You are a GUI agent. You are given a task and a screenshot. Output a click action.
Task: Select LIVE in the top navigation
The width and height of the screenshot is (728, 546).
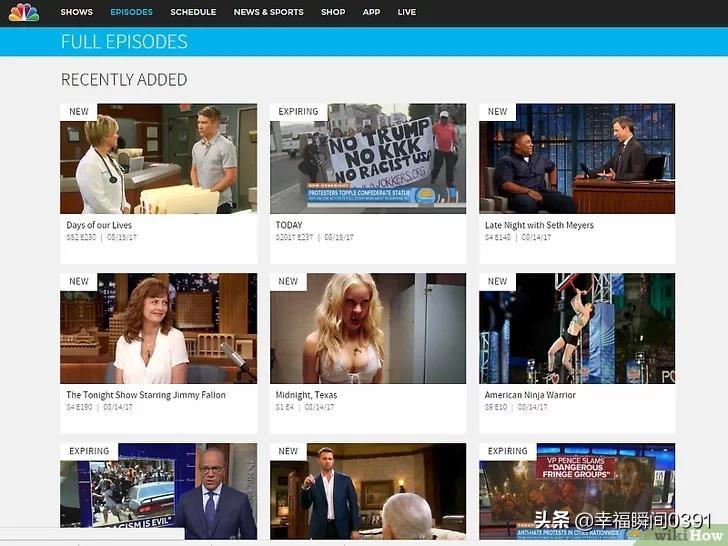tap(407, 12)
